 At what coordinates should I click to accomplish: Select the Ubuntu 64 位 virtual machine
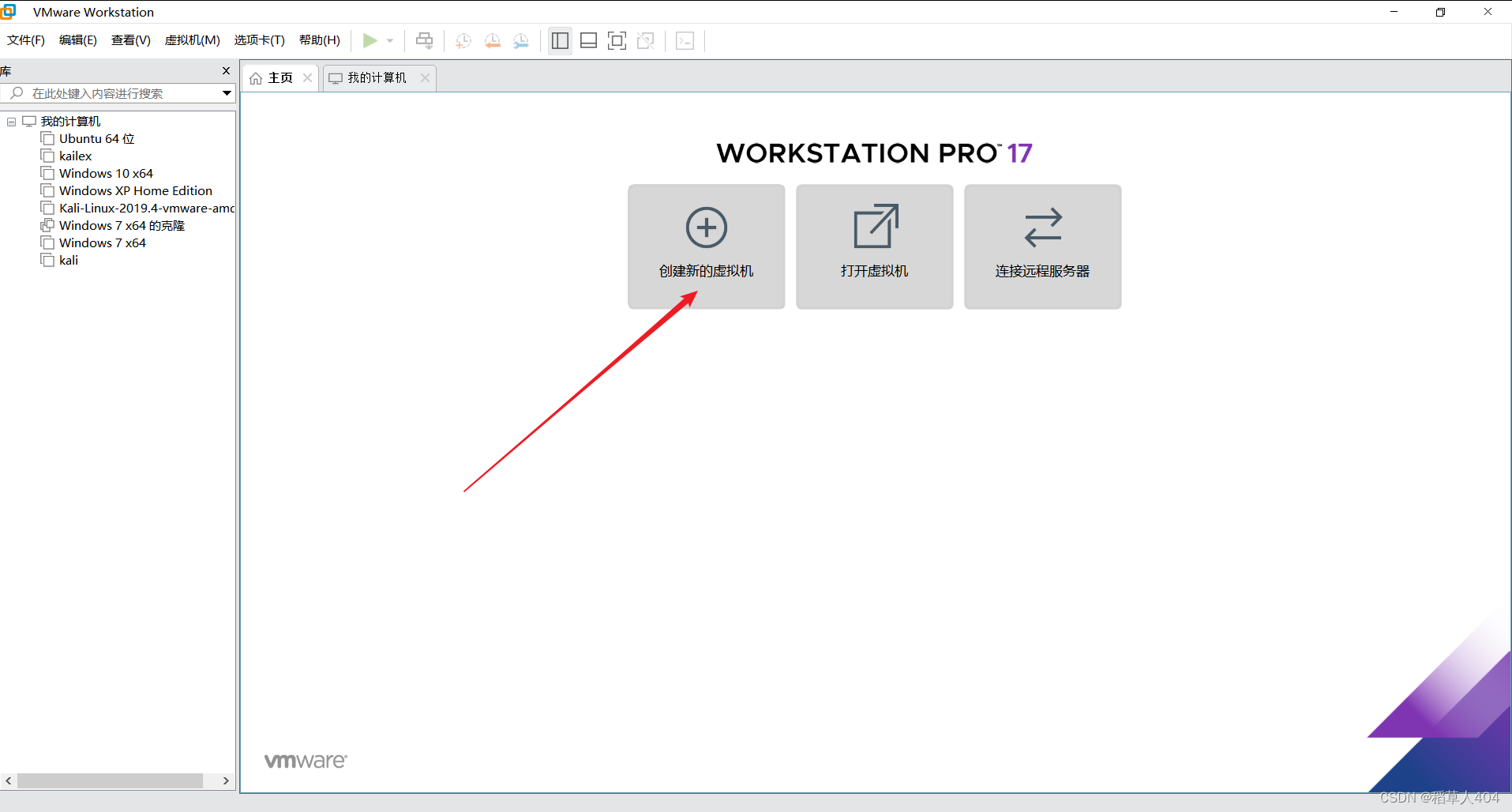96,139
